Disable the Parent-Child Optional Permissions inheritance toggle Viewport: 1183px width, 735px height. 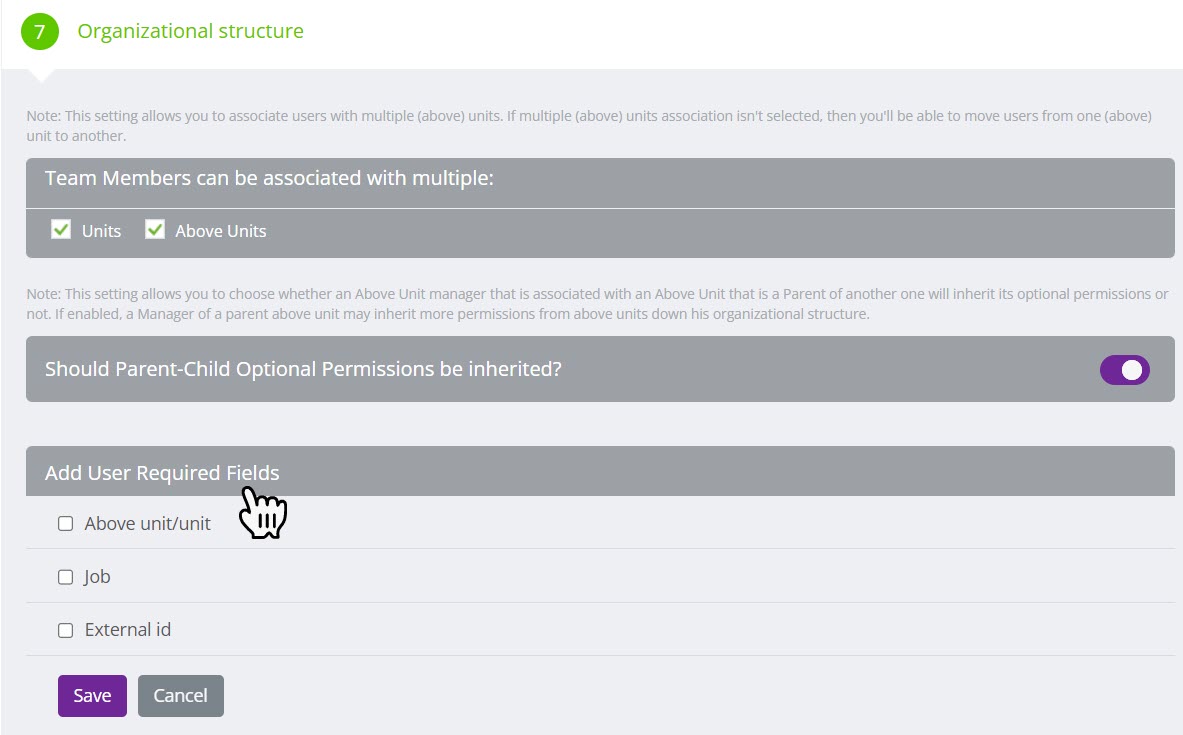(x=1124, y=369)
